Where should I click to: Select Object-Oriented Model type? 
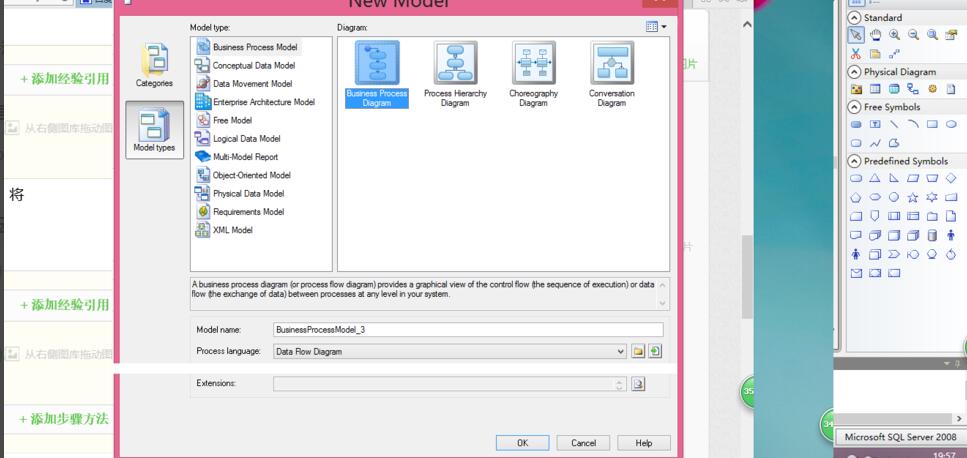point(251,175)
